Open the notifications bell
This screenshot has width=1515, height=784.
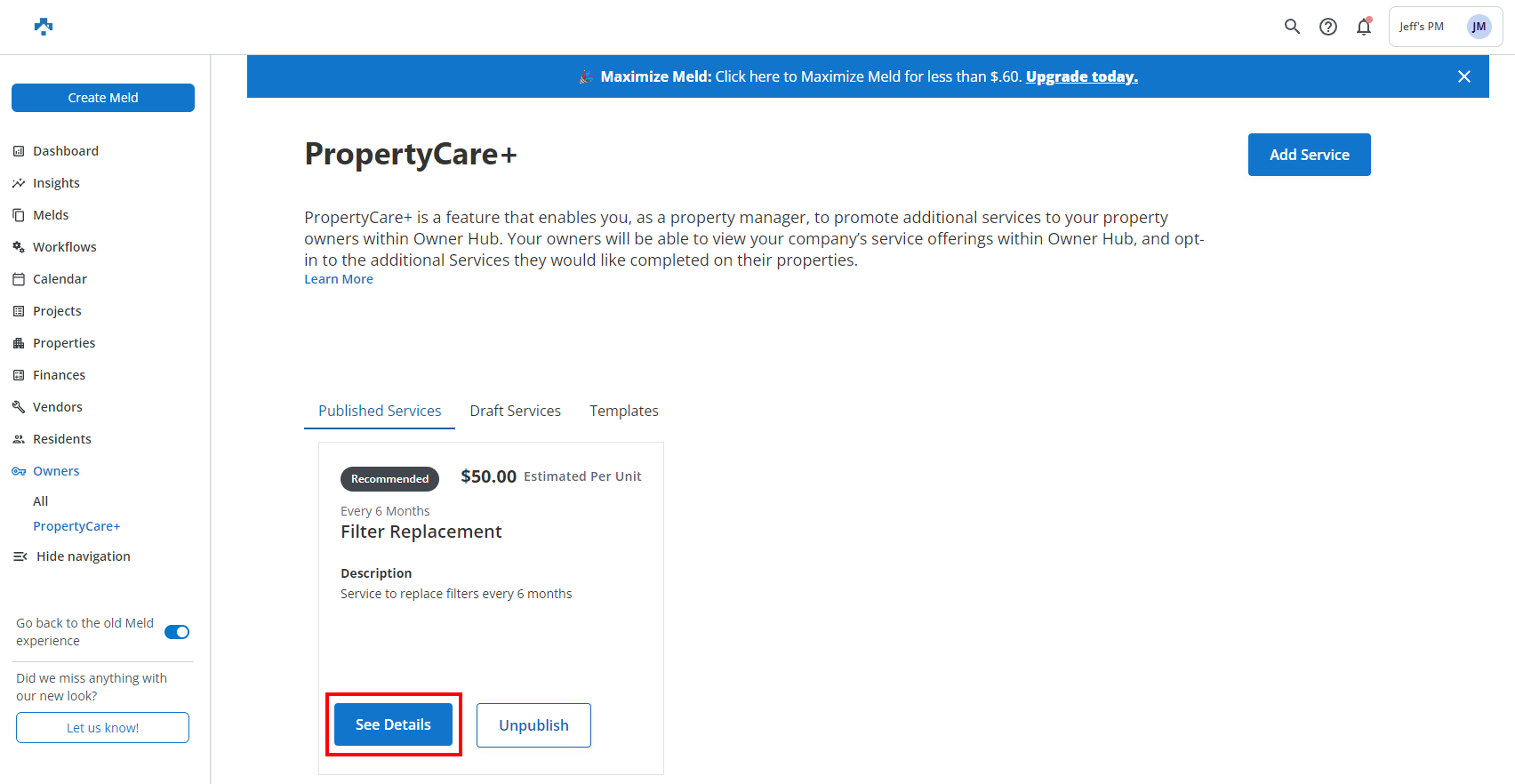click(x=1364, y=27)
